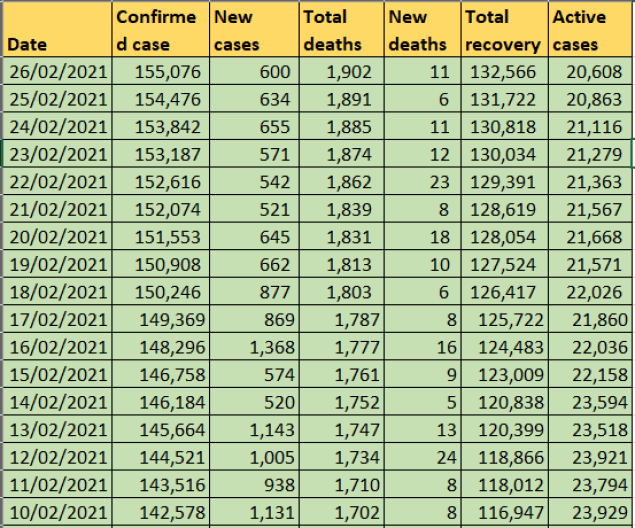Select the date cell 26/02/2021

[x=56, y=72]
